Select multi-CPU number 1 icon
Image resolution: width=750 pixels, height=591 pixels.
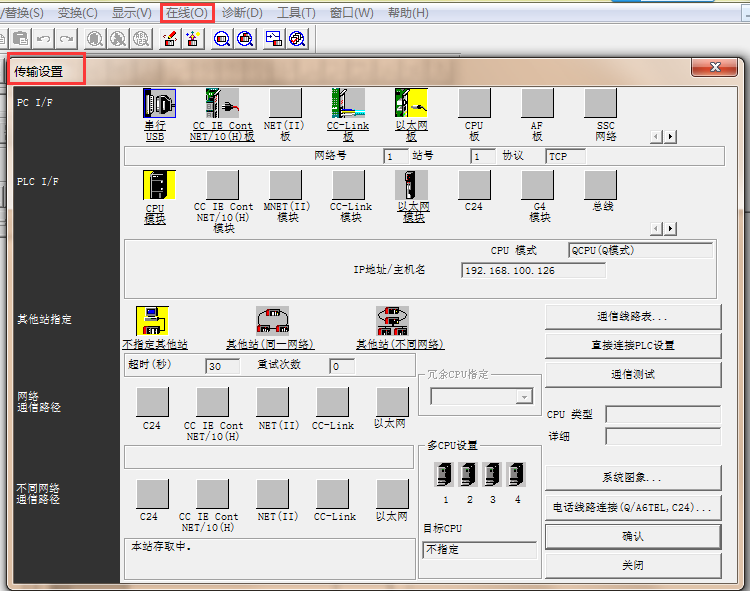[x=444, y=474]
